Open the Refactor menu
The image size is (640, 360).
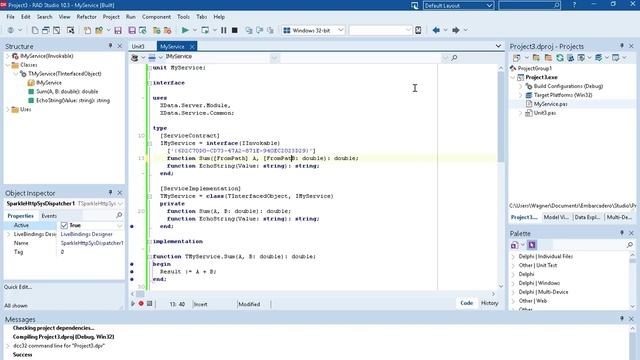[x=87, y=17]
